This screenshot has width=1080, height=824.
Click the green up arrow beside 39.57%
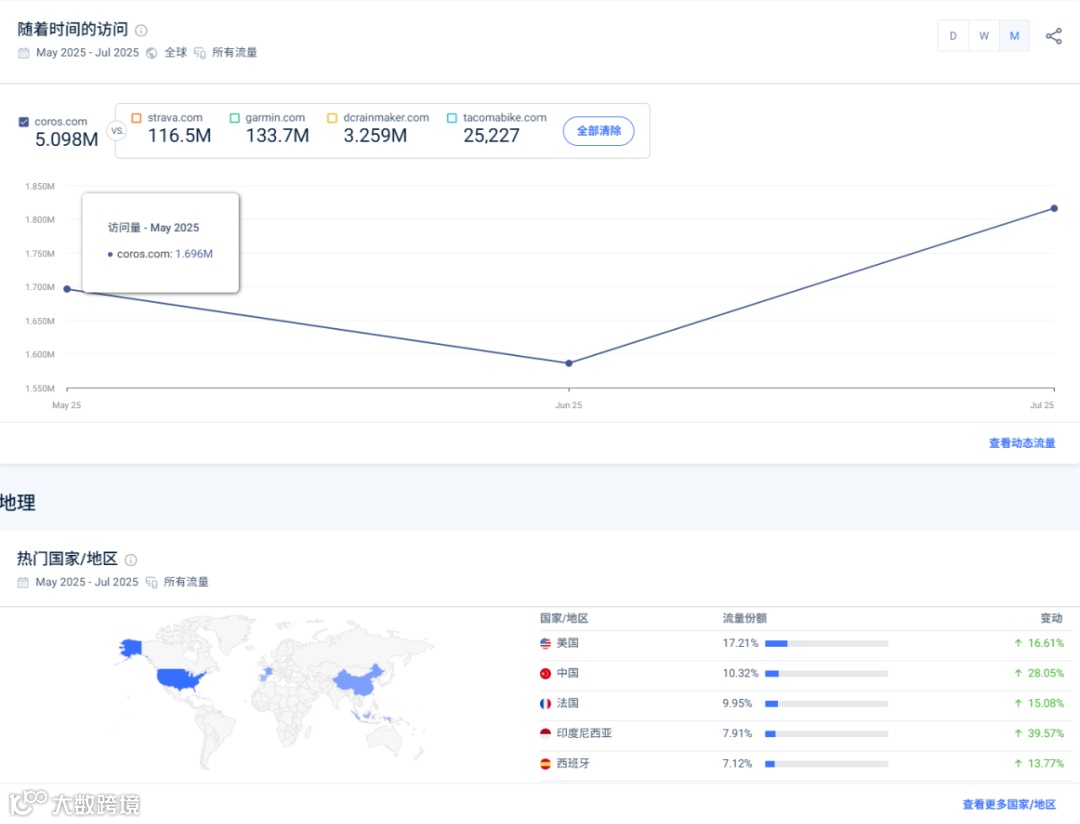pos(1018,733)
